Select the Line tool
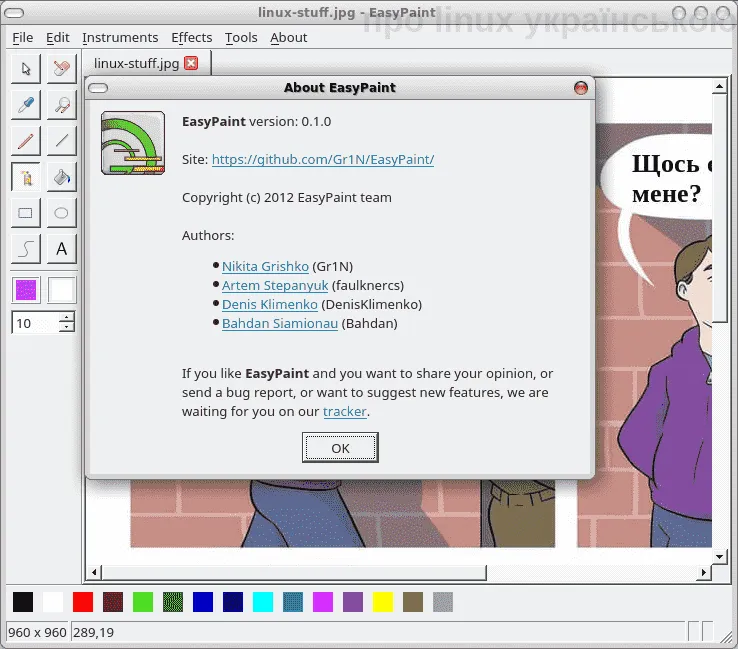Viewport: 738px width, 649px height. coord(62,141)
